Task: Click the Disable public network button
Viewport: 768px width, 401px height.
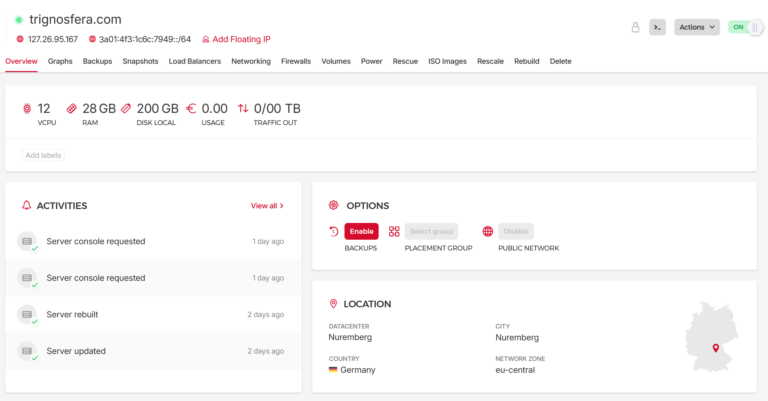Action: tap(516, 231)
